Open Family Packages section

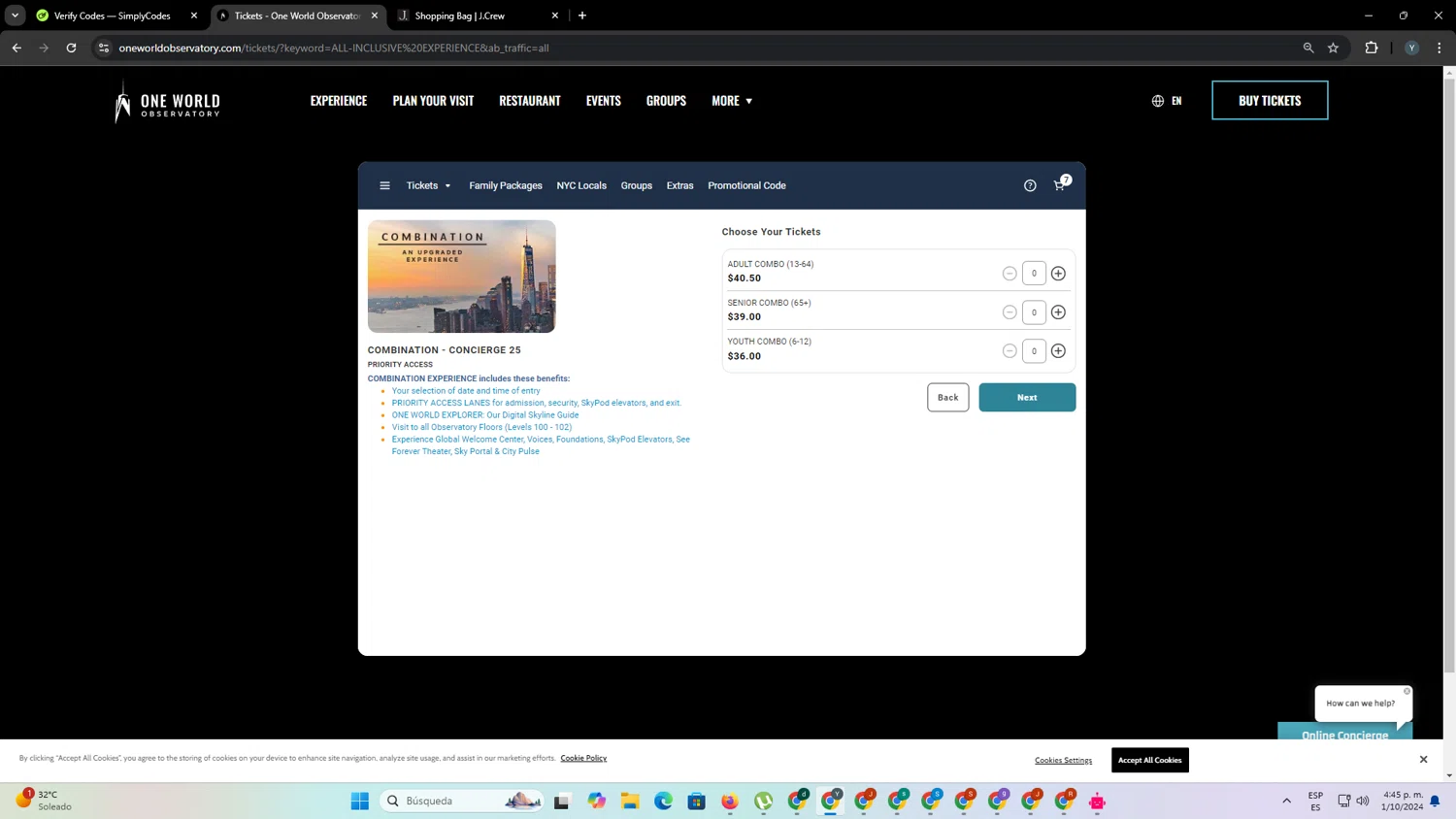506,185
